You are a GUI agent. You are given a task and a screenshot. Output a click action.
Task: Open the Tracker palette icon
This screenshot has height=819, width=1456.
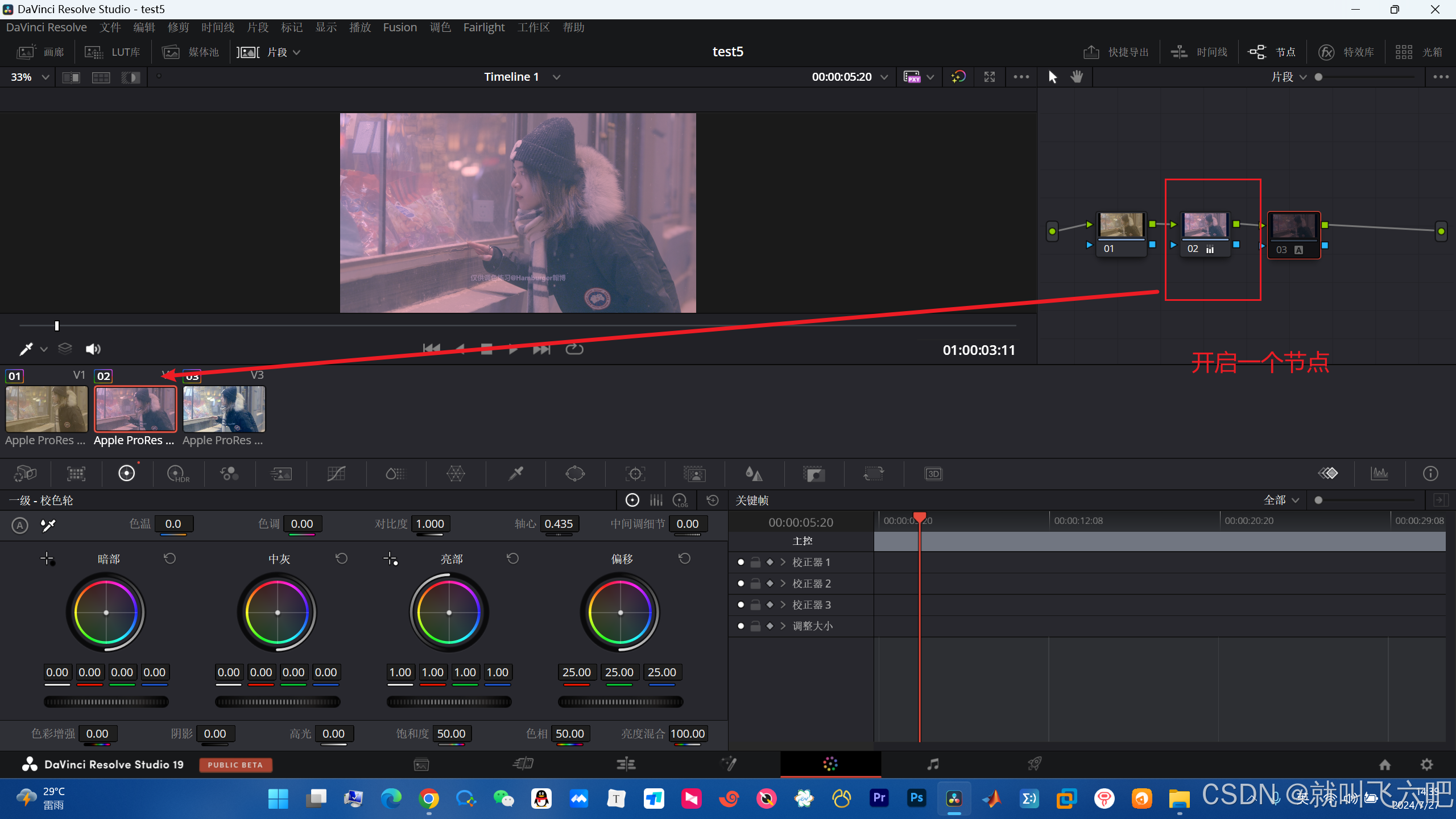(635, 473)
